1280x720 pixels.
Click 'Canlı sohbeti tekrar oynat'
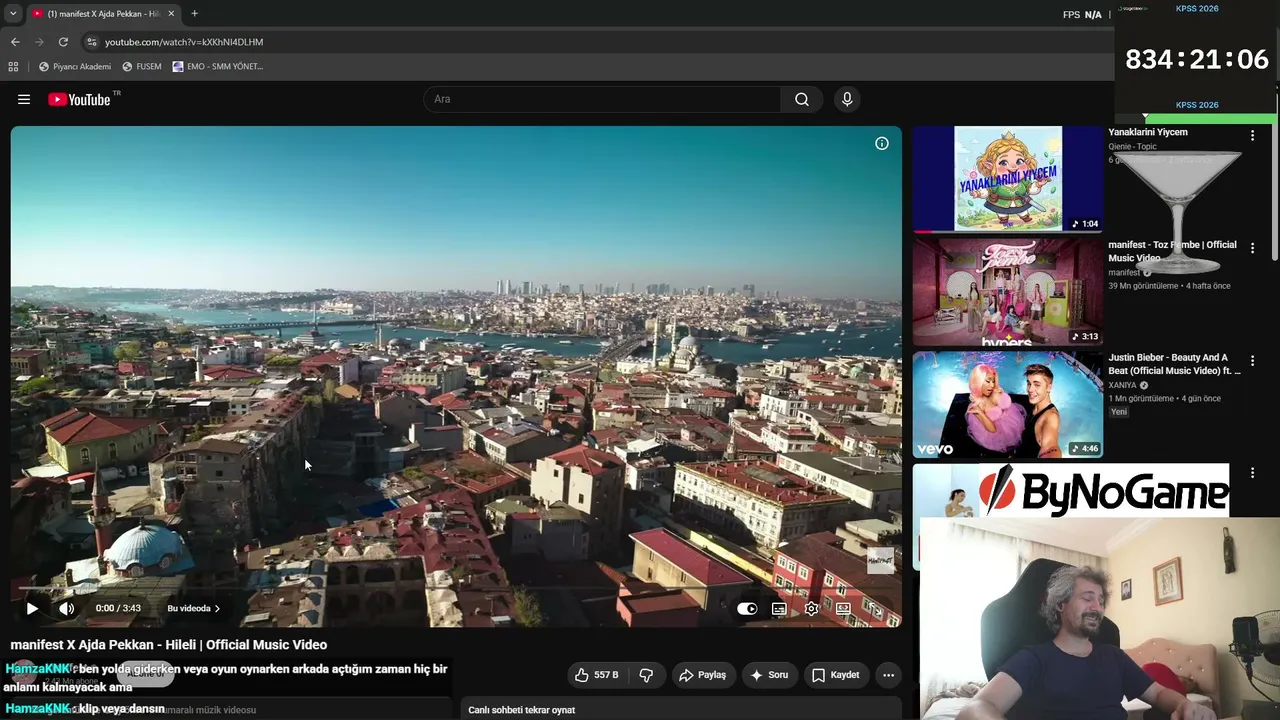(x=522, y=710)
